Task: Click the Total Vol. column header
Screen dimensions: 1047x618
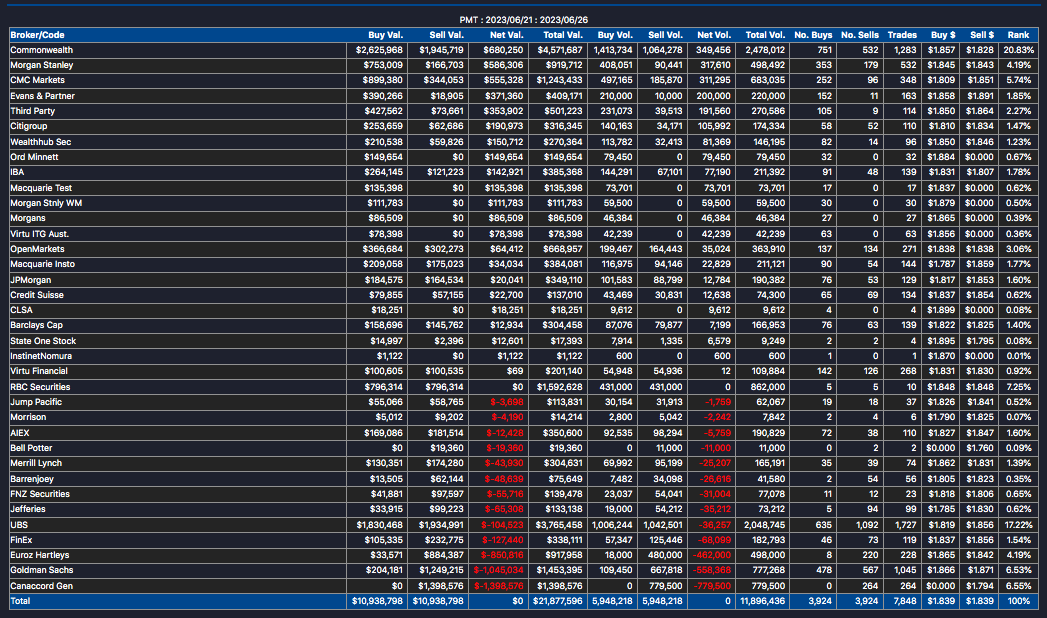Action: tap(765, 35)
